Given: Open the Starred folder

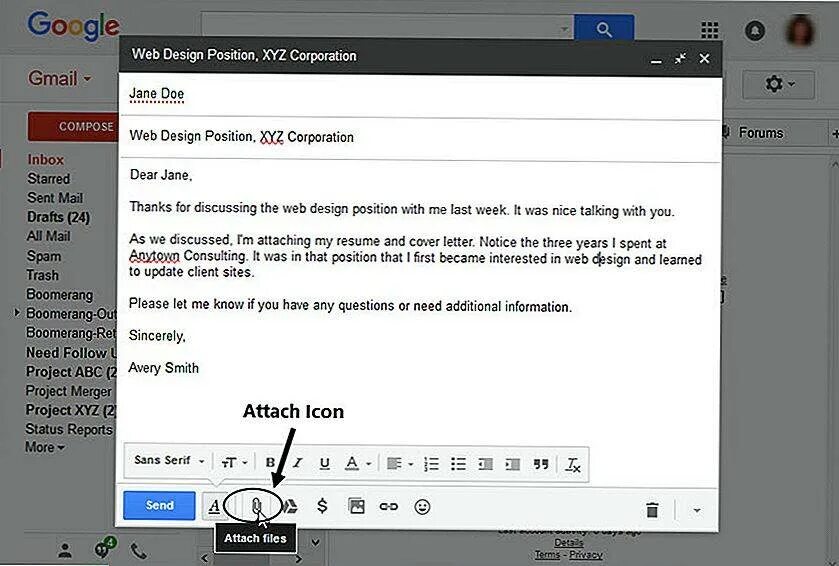Looking at the screenshot, I should 48,179.
